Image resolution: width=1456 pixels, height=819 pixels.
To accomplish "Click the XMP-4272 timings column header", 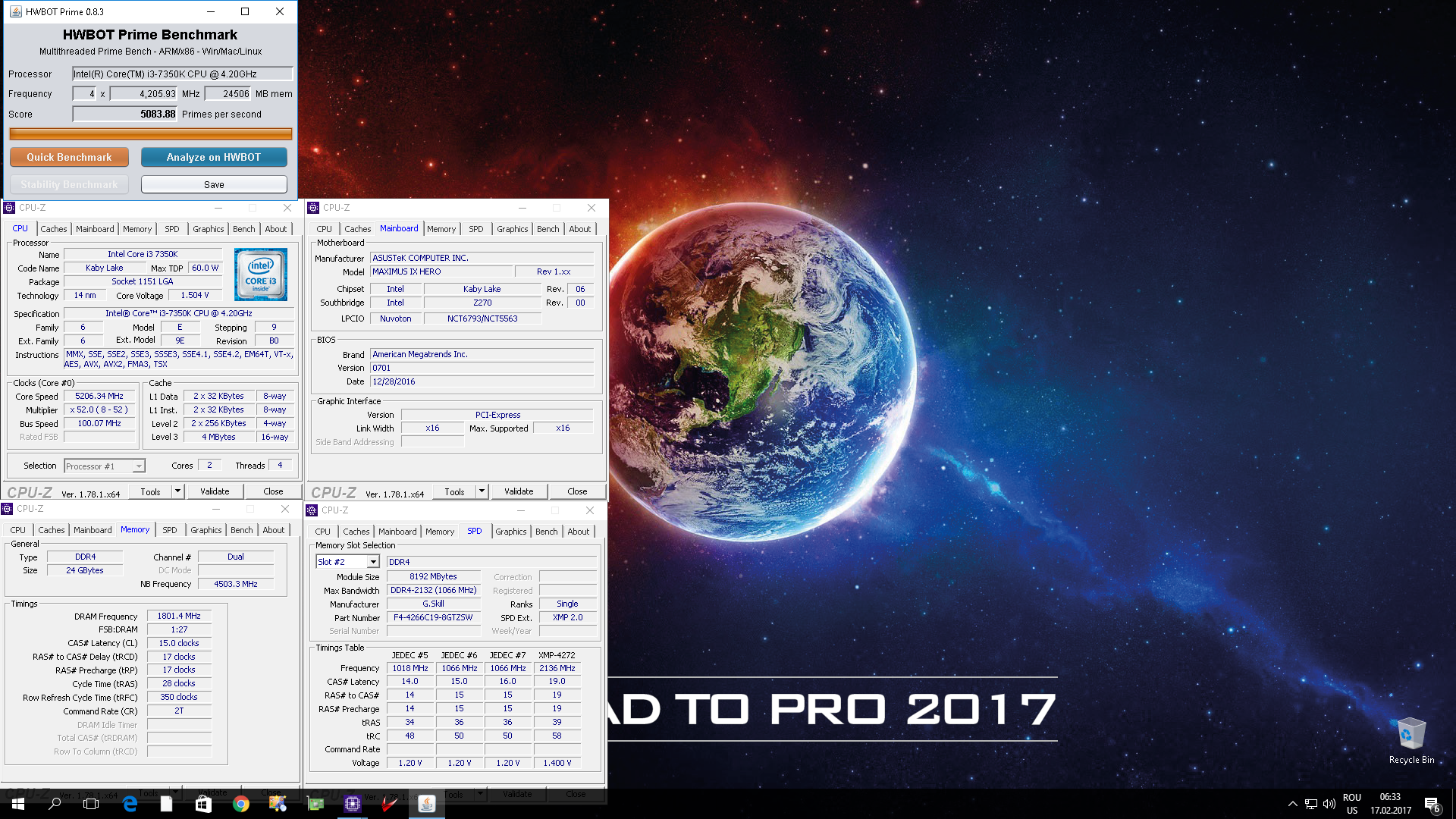I will pyautogui.click(x=557, y=655).
